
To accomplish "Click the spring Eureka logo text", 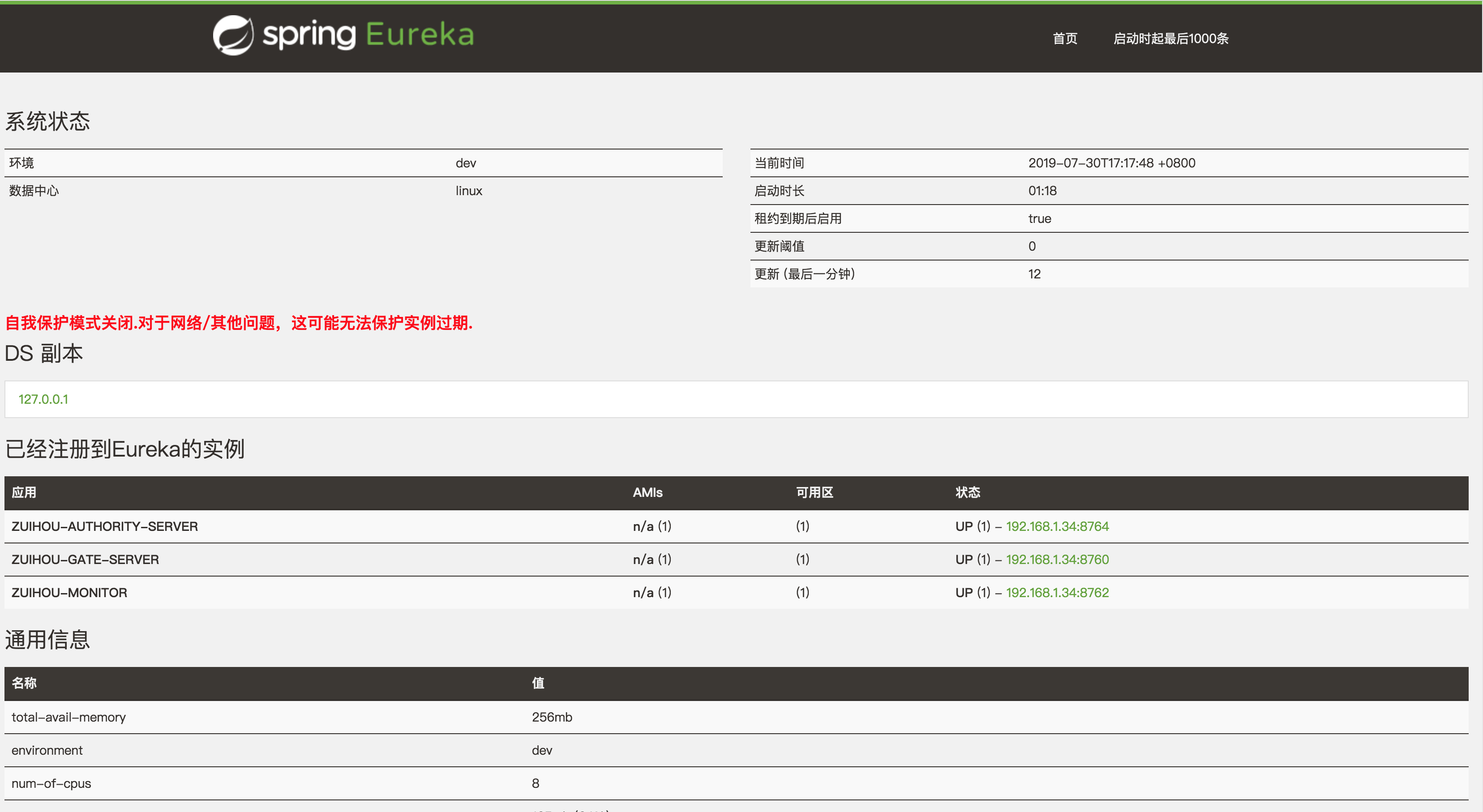I will point(368,35).
